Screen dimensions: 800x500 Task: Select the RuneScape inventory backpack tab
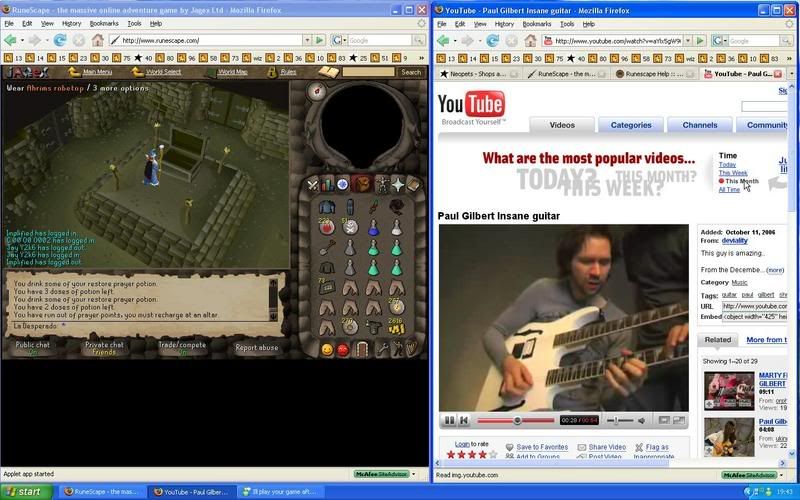click(362, 184)
